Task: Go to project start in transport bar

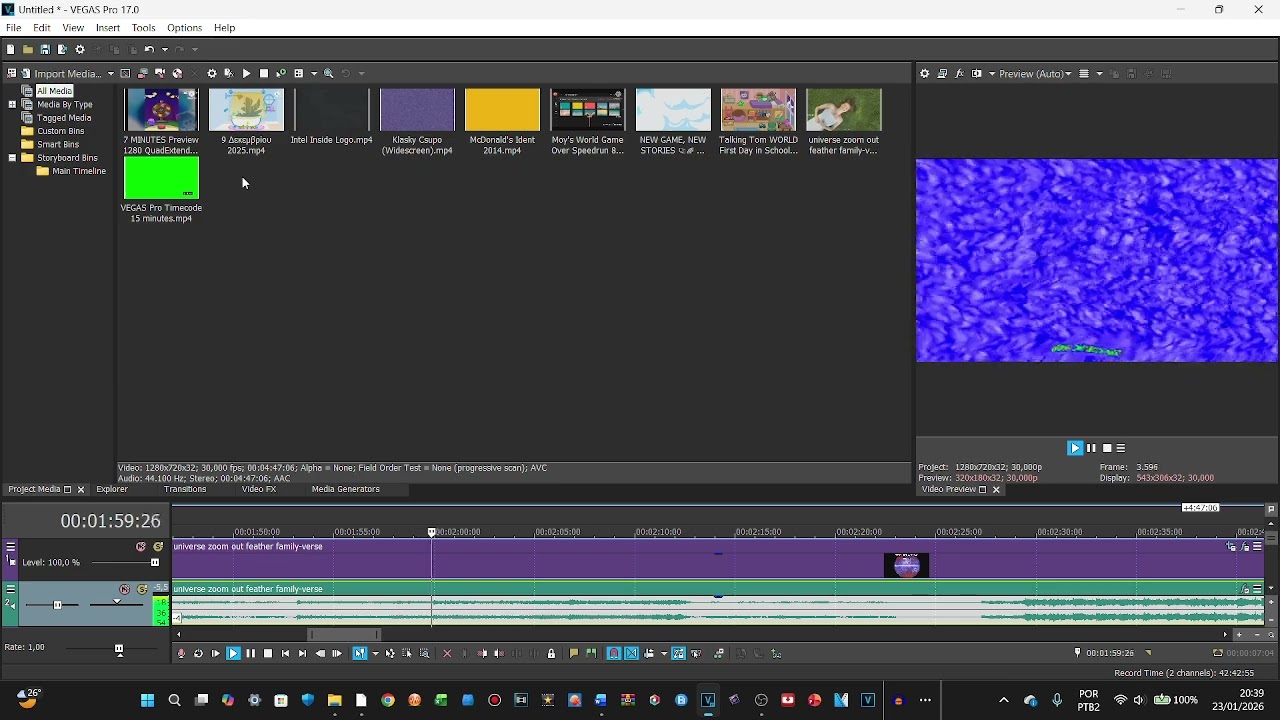Action: [285, 654]
